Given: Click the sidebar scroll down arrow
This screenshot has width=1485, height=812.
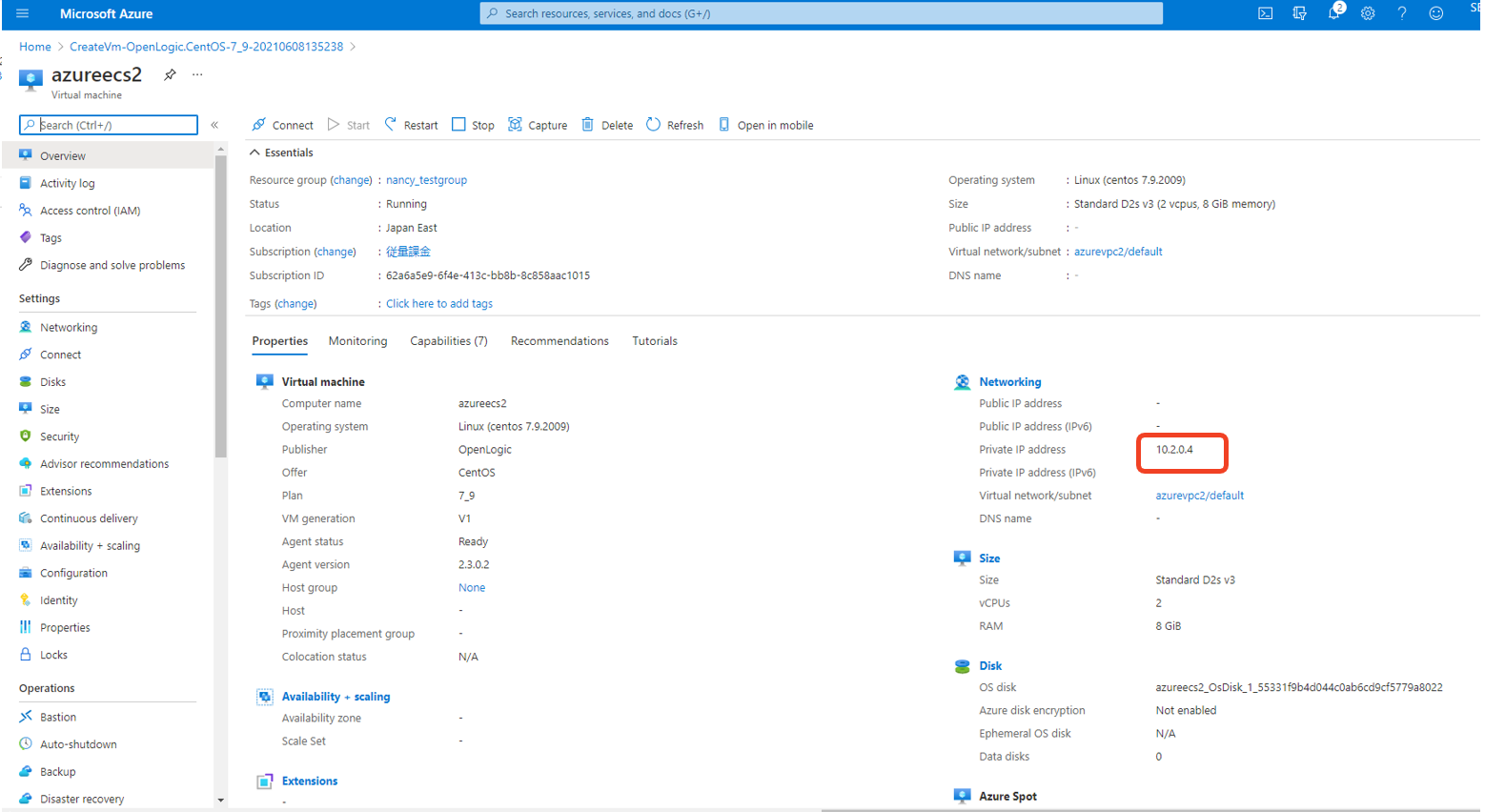Looking at the screenshot, I should 221,801.
